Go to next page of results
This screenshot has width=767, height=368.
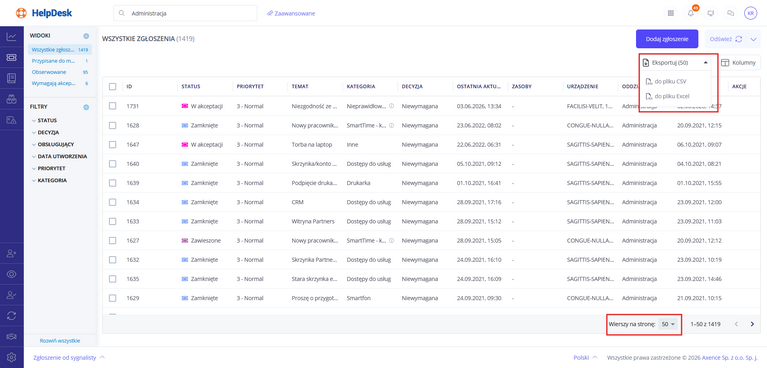pyautogui.click(x=752, y=324)
